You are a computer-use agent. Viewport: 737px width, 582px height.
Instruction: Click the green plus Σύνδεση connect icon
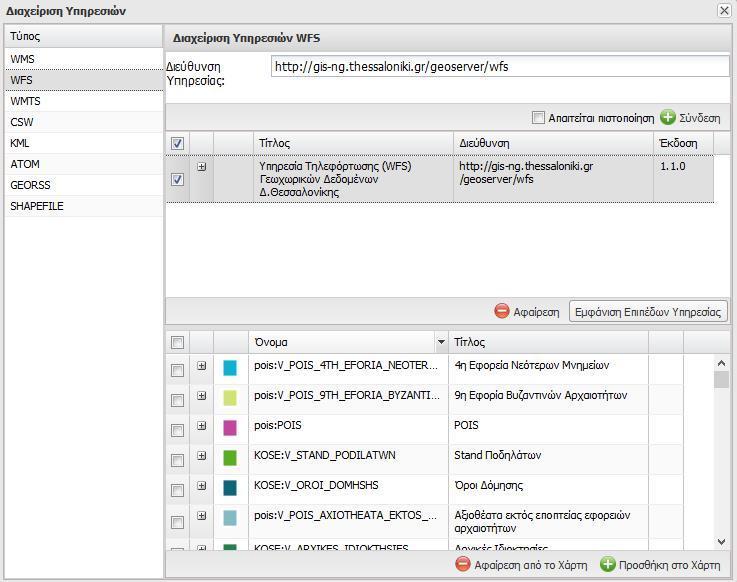(x=667, y=118)
